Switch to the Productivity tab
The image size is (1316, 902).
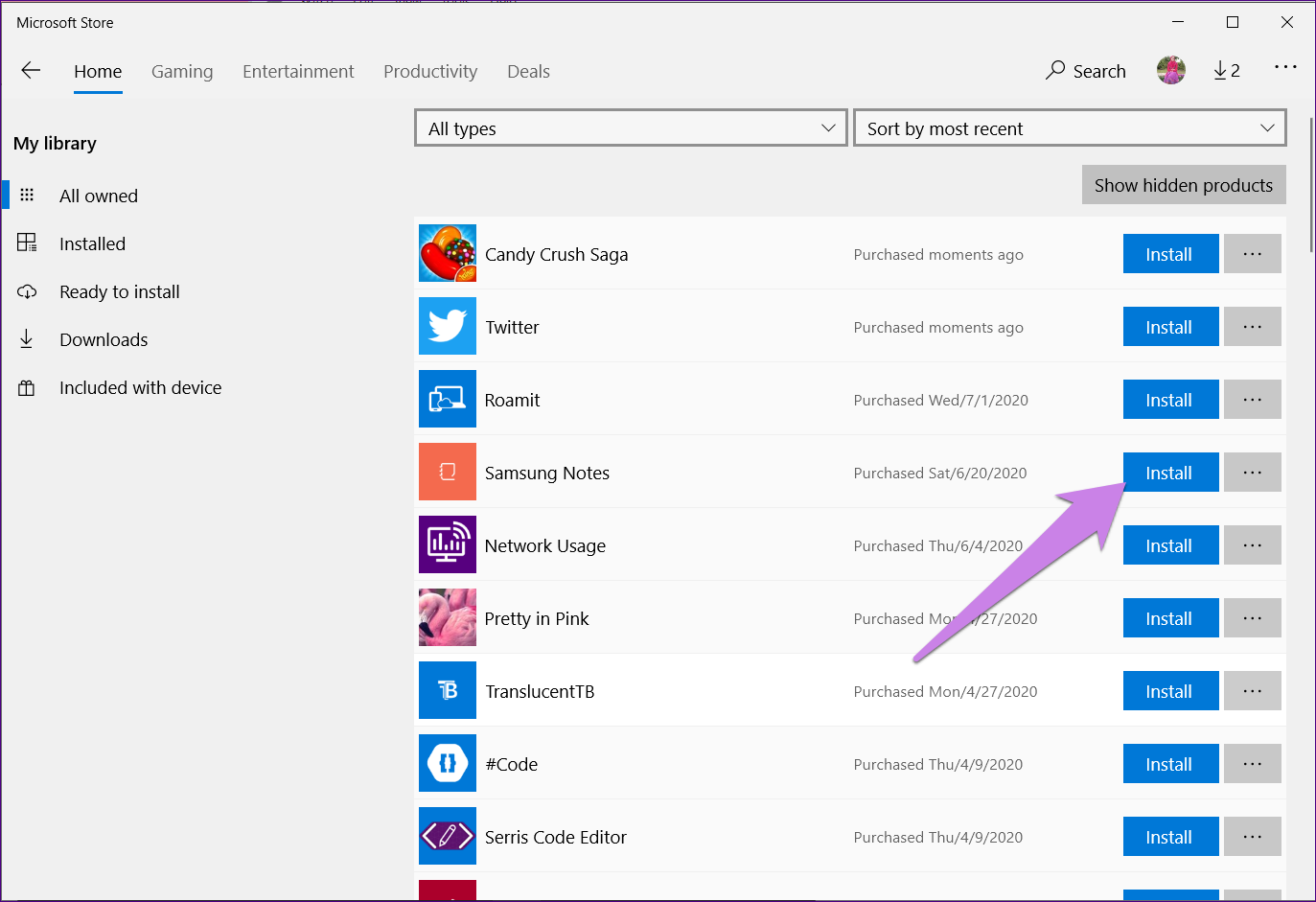[x=430, y=72]
